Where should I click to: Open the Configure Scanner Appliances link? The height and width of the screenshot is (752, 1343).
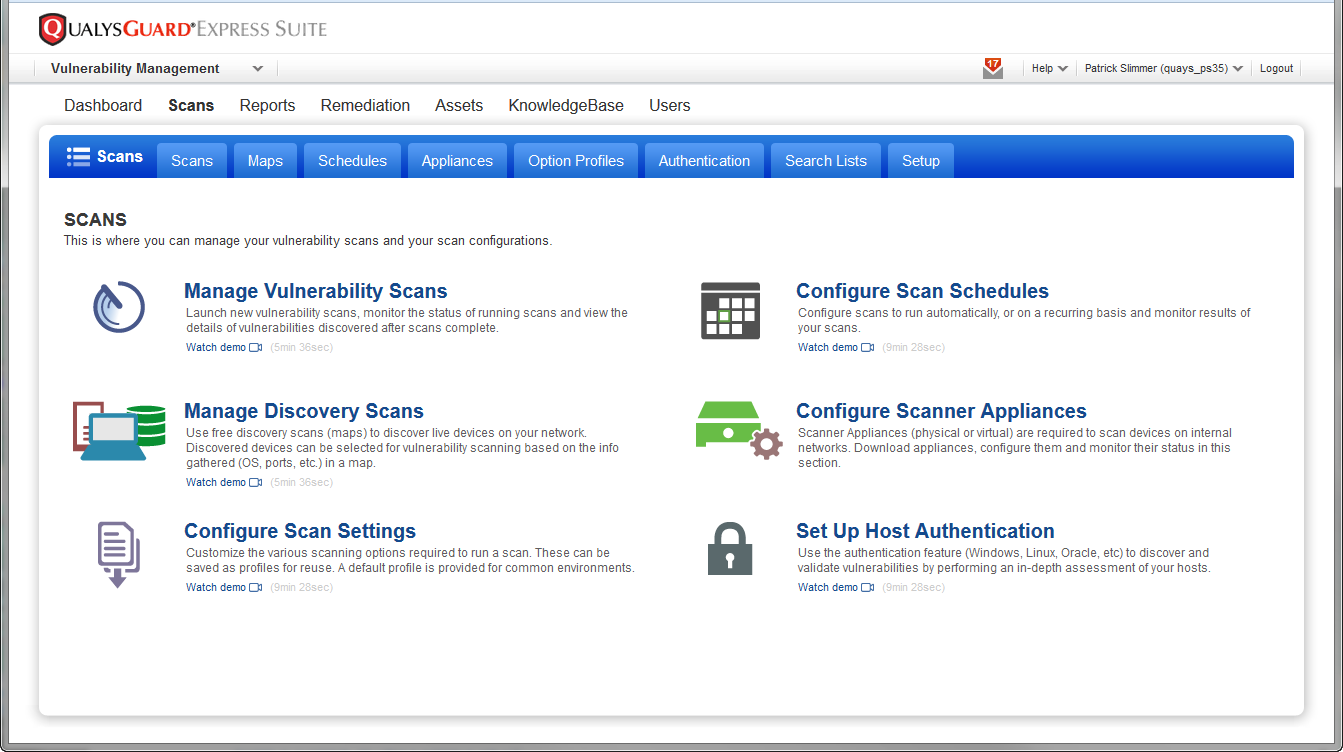click(x=941, y=411)
